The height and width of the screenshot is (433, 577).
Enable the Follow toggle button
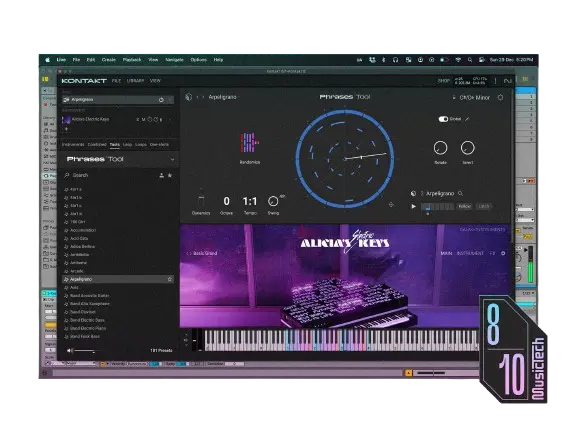pos(464,206)
